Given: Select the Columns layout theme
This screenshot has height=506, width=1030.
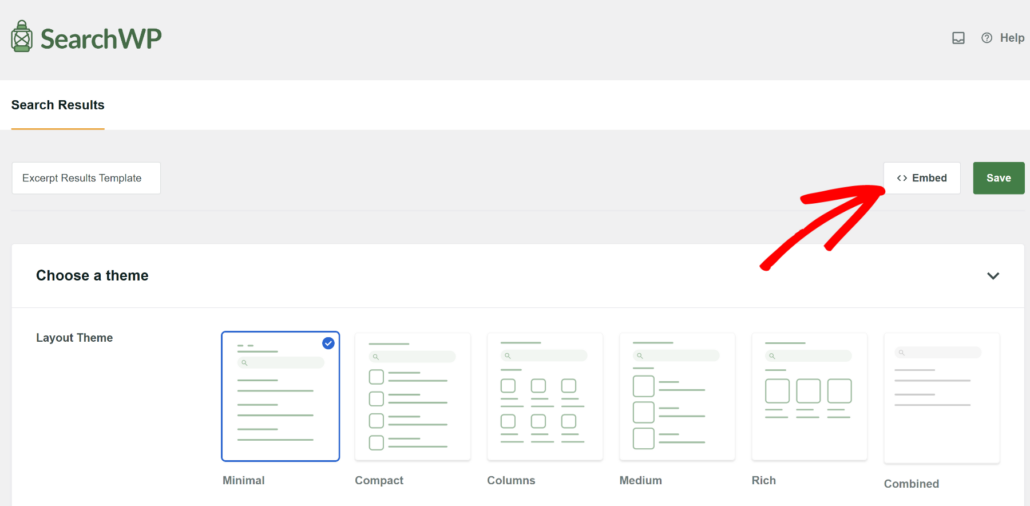Looking at the screenshot, I should pos(545,396).
